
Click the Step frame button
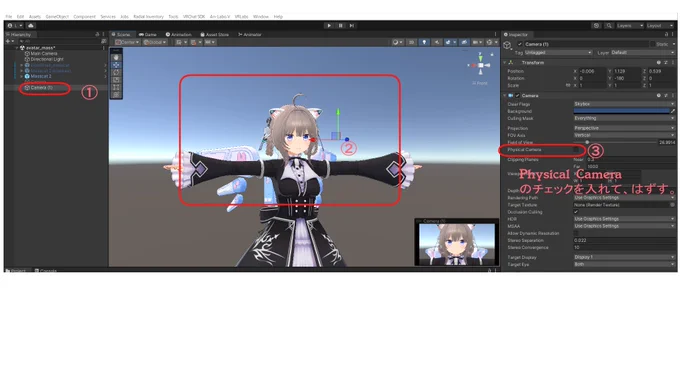pos(352,26)
